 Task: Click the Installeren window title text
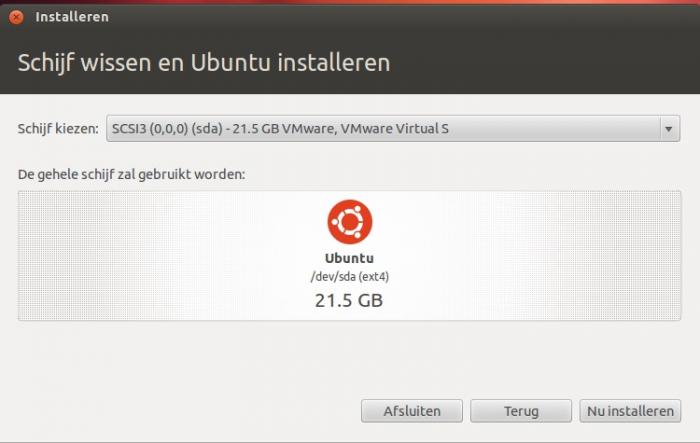click(x=72, y=17)
